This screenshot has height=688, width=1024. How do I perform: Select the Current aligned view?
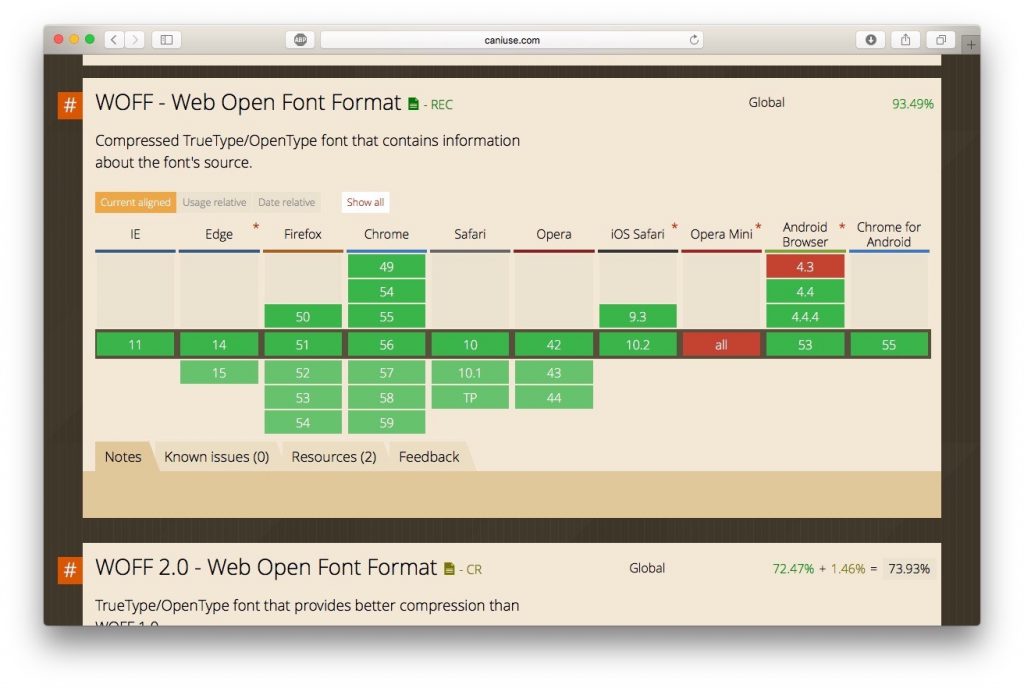(x=136, y=202)
